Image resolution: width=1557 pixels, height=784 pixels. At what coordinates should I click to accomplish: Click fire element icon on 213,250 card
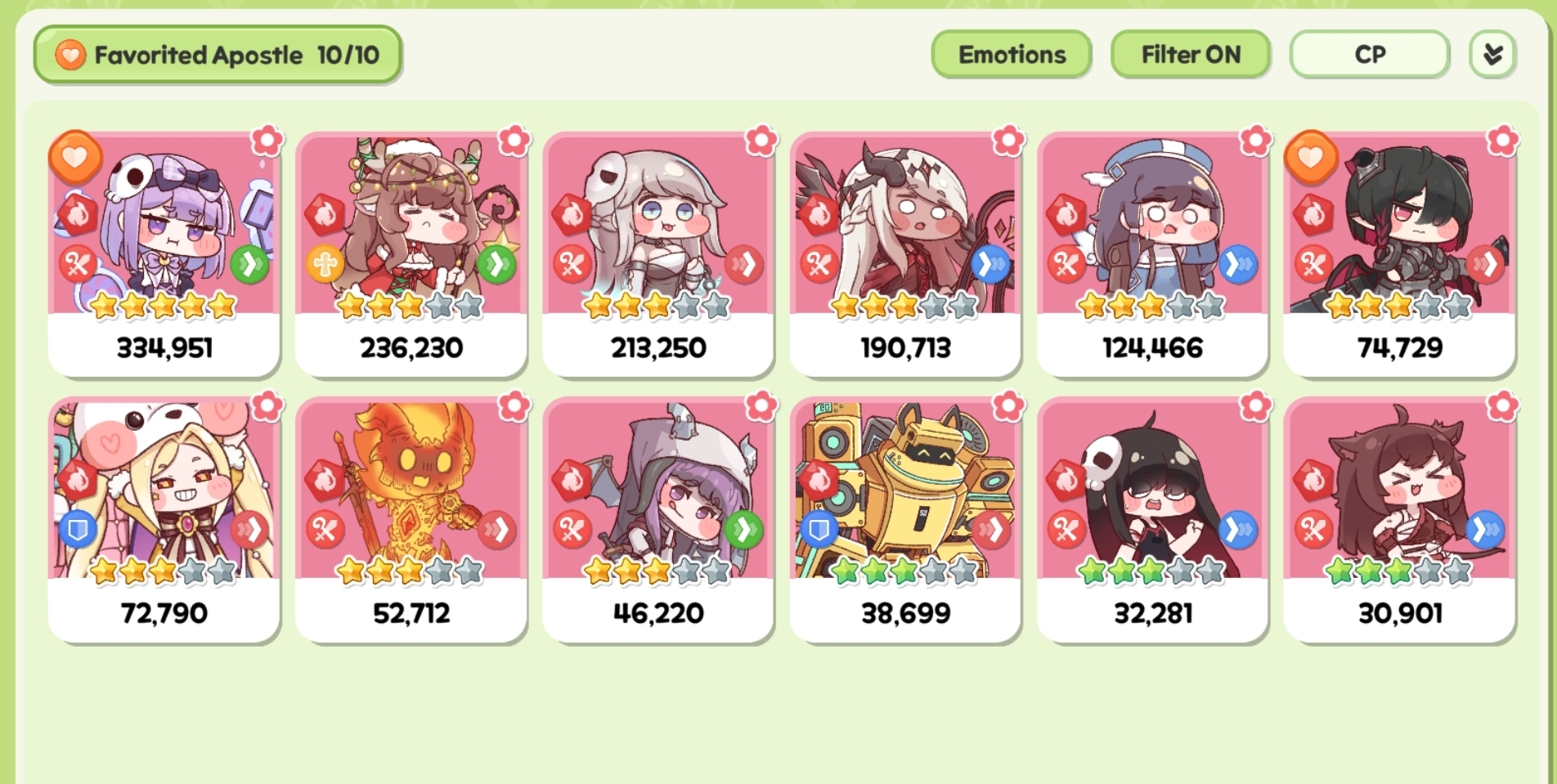572,215
